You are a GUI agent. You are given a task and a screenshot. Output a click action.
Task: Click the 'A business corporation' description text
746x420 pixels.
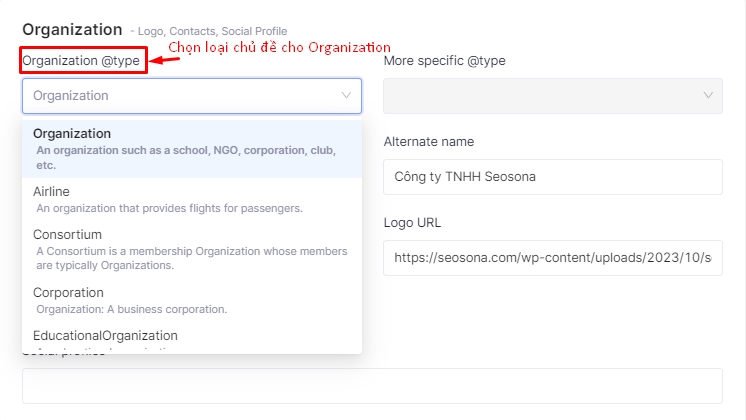pyautogui.click(x=167, y=309)
